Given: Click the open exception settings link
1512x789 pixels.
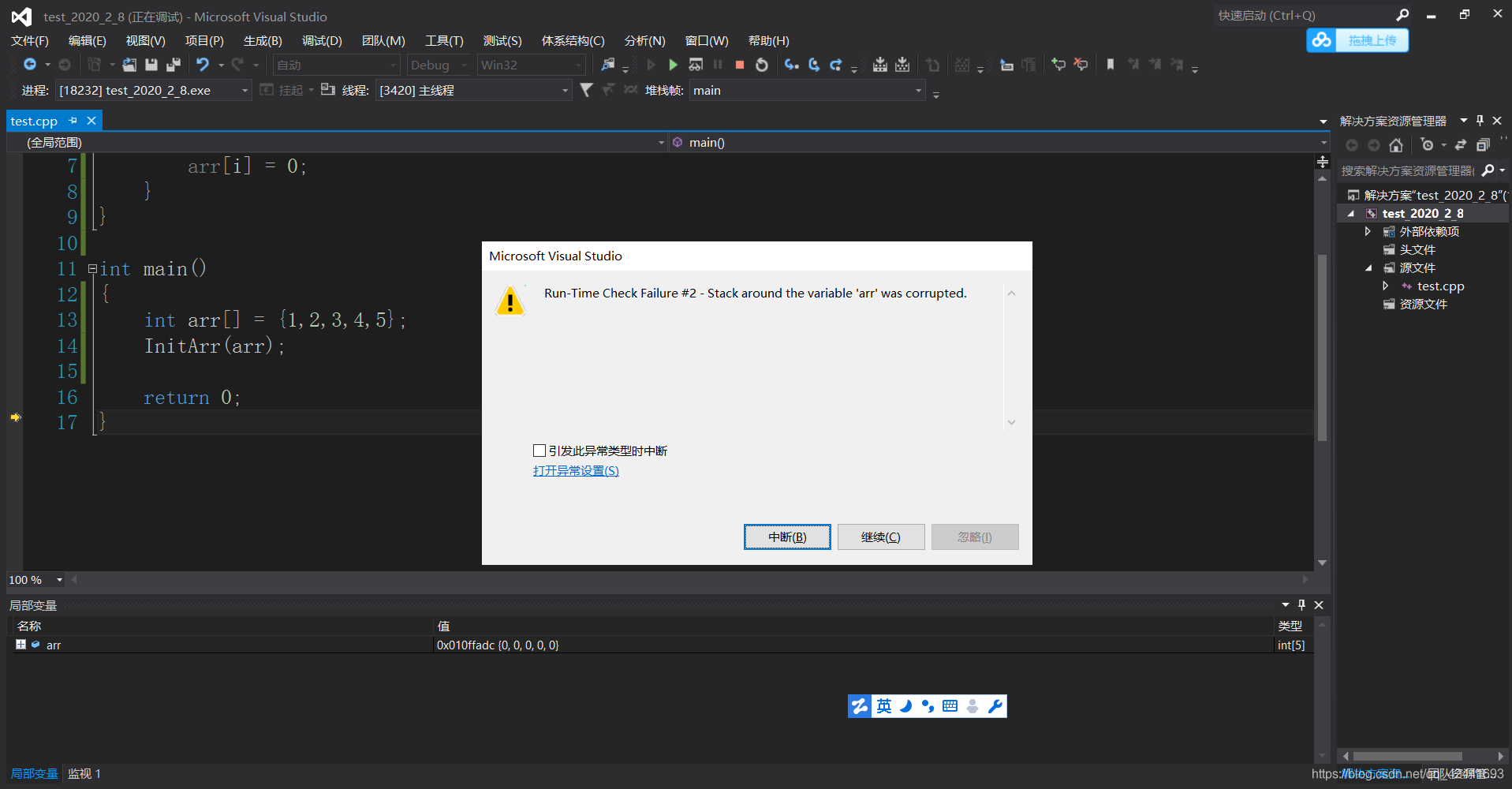Looking at the screenshot, I should point(576,471).
